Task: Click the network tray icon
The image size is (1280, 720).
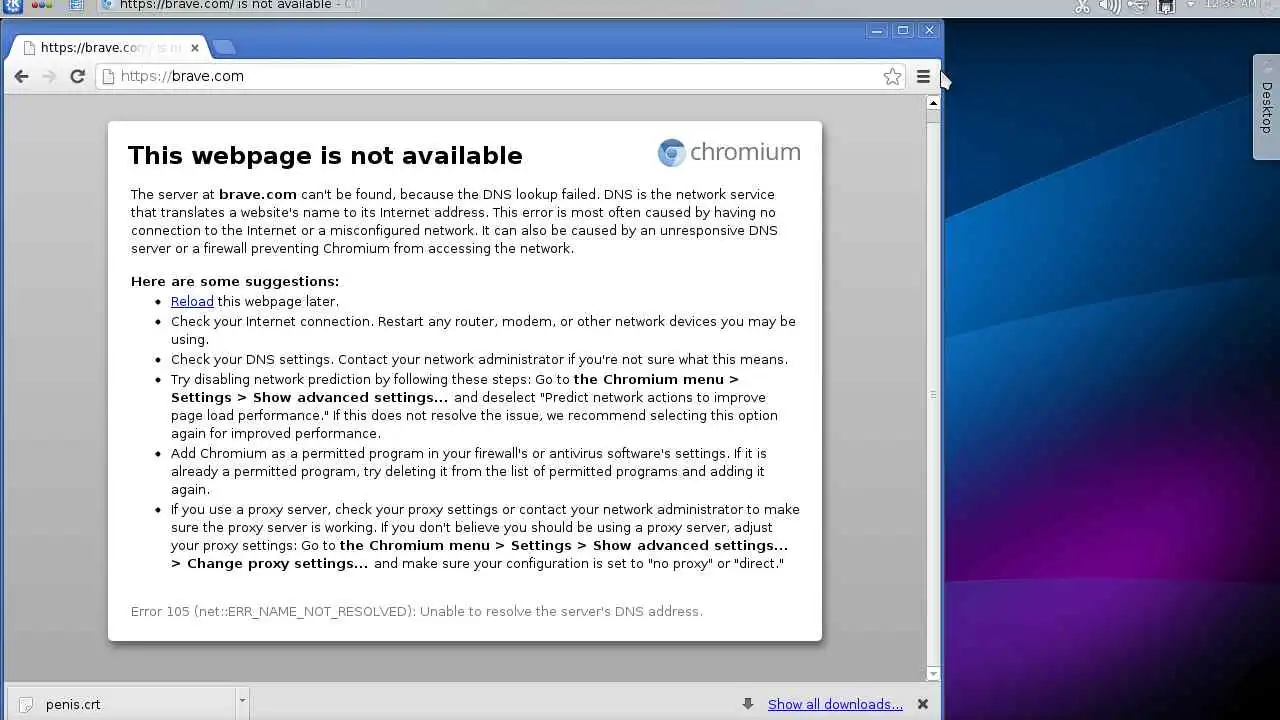Action: click(x=1165, y=6)
